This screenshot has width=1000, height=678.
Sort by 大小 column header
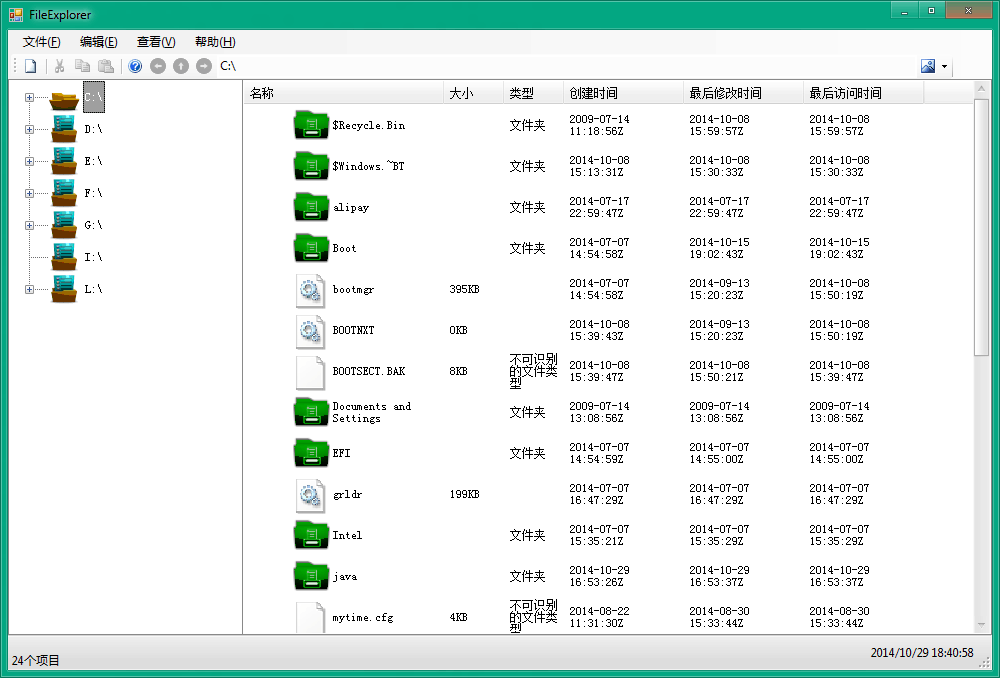[473, 93]
